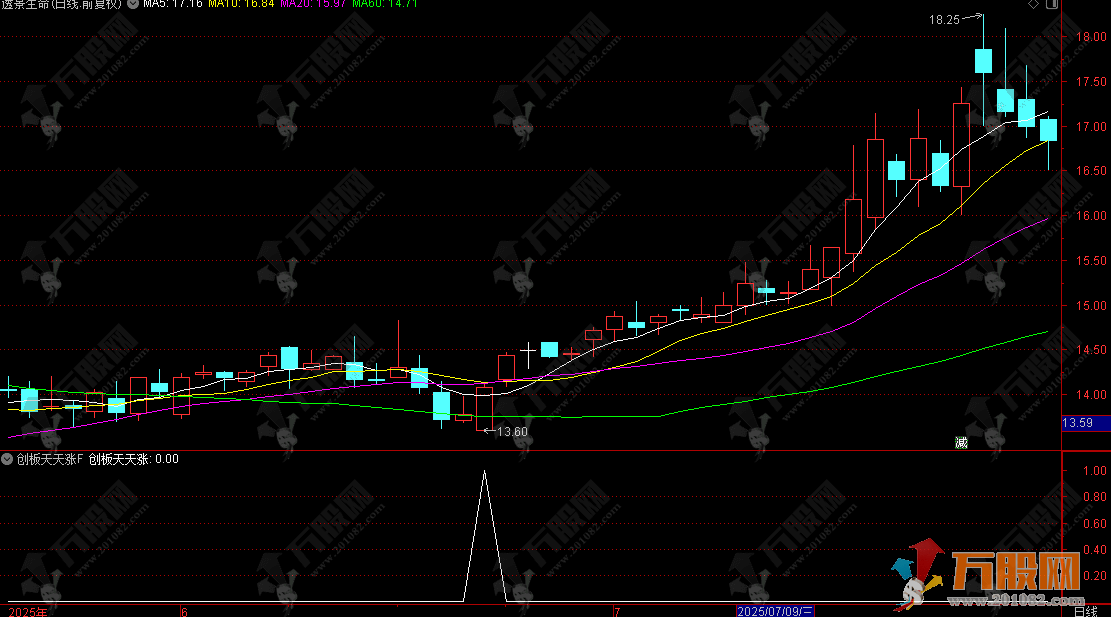Click the 2025/07/09 date marker

(774, 611)
